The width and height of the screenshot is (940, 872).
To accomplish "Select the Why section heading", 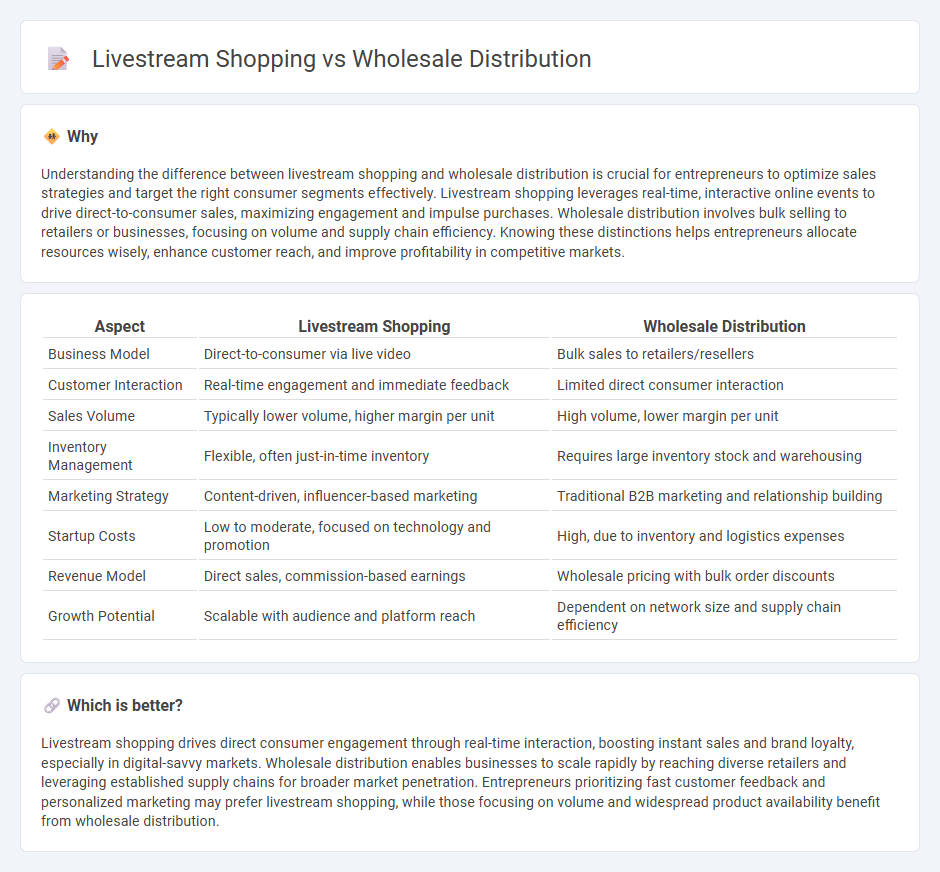I will [x=83, y=137].
